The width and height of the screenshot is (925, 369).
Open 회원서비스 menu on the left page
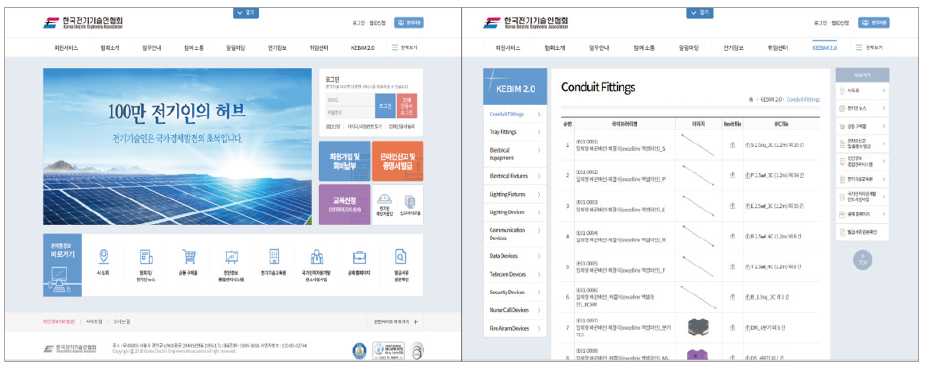[x=66, y=48]
